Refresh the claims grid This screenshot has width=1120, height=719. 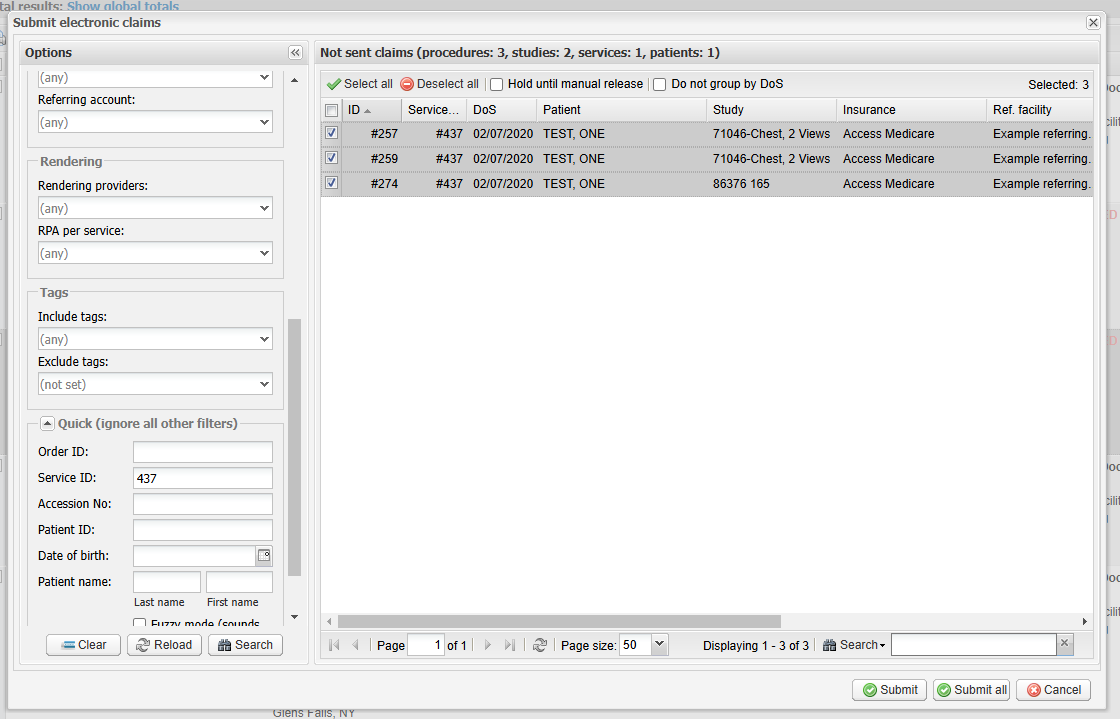pyautogui.click(x=540, y=646)
